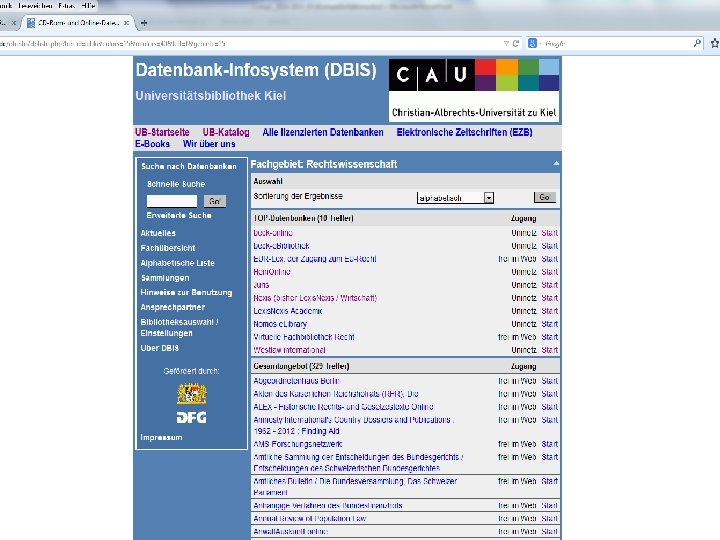Open the Impressum link
Viewport: 720px width, 540px height.
click(x=161, y=438)
